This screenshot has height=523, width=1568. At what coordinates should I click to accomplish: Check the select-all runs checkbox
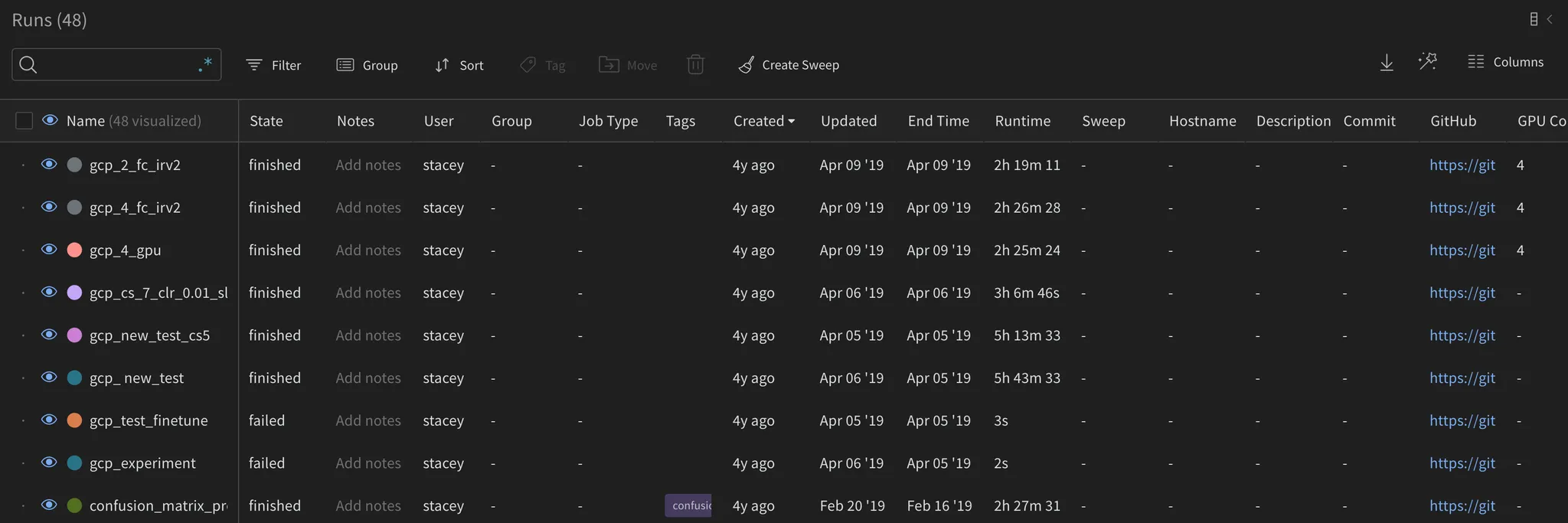tap(24, 121)
